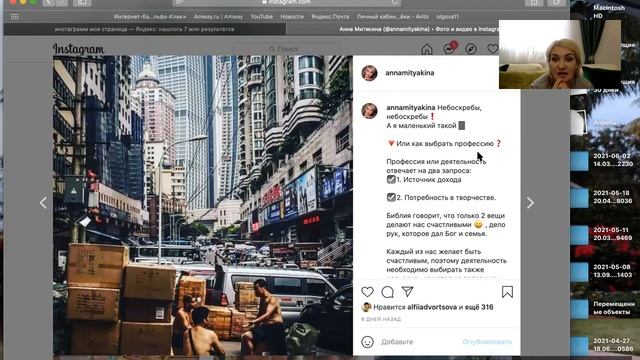640x360 pixels.
Task: Open Macintosh HD on the desktop
Action: pos(608,11)
